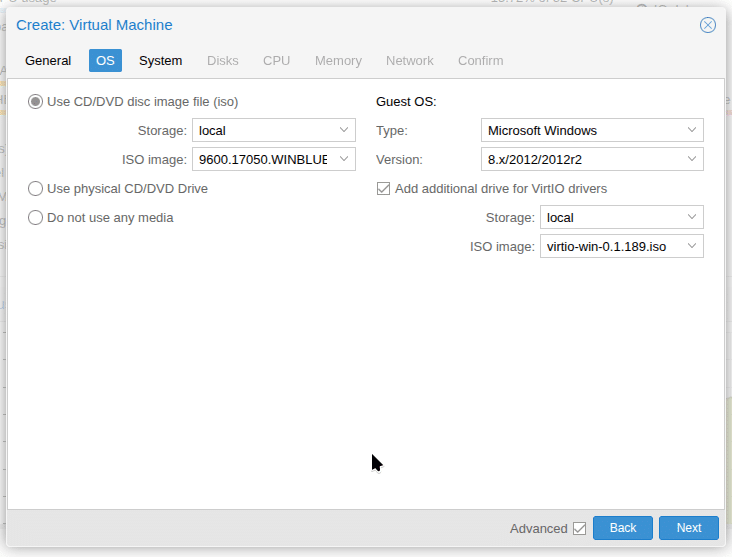
Task: Switch to the General tab
Action: 48,60
